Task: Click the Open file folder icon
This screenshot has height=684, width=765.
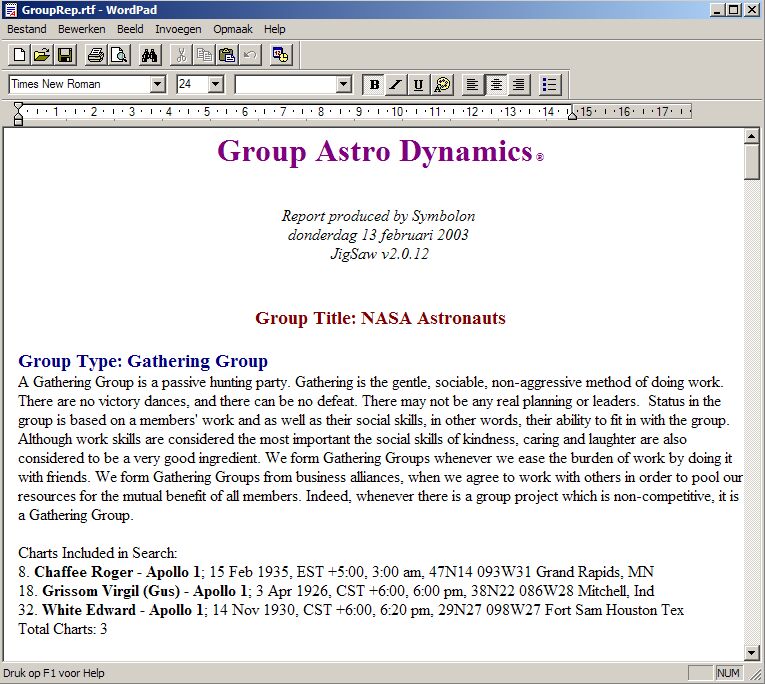Action: click(x=41, y=55)
